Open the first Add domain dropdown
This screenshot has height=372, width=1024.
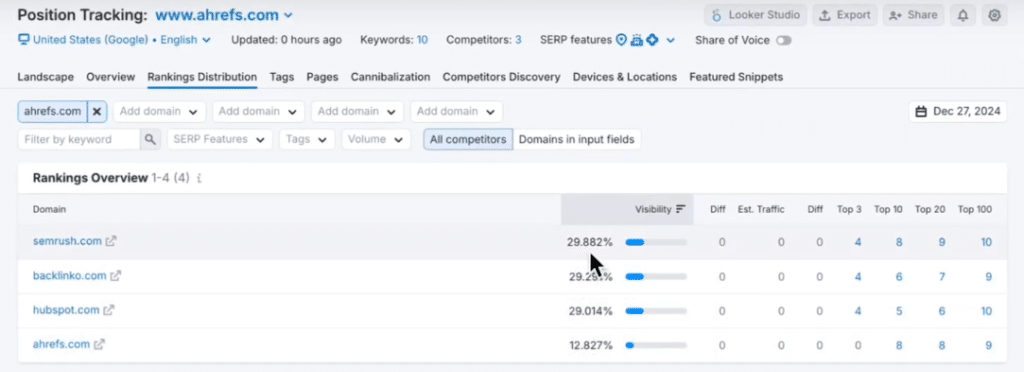(159, 112)
